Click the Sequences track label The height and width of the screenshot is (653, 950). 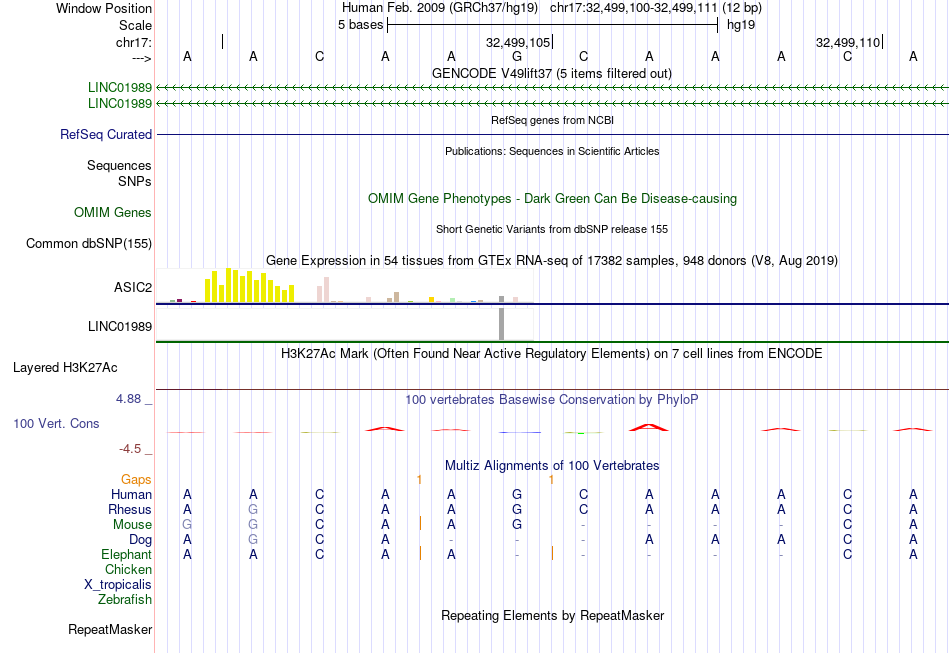pyautogui.click(x=119, y=165)
